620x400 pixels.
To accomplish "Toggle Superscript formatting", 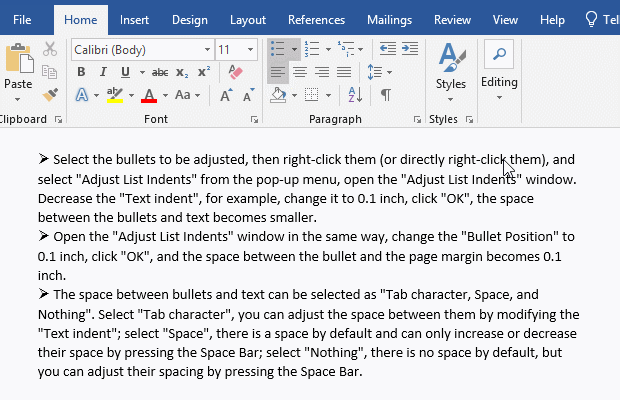I will point(204,72).
